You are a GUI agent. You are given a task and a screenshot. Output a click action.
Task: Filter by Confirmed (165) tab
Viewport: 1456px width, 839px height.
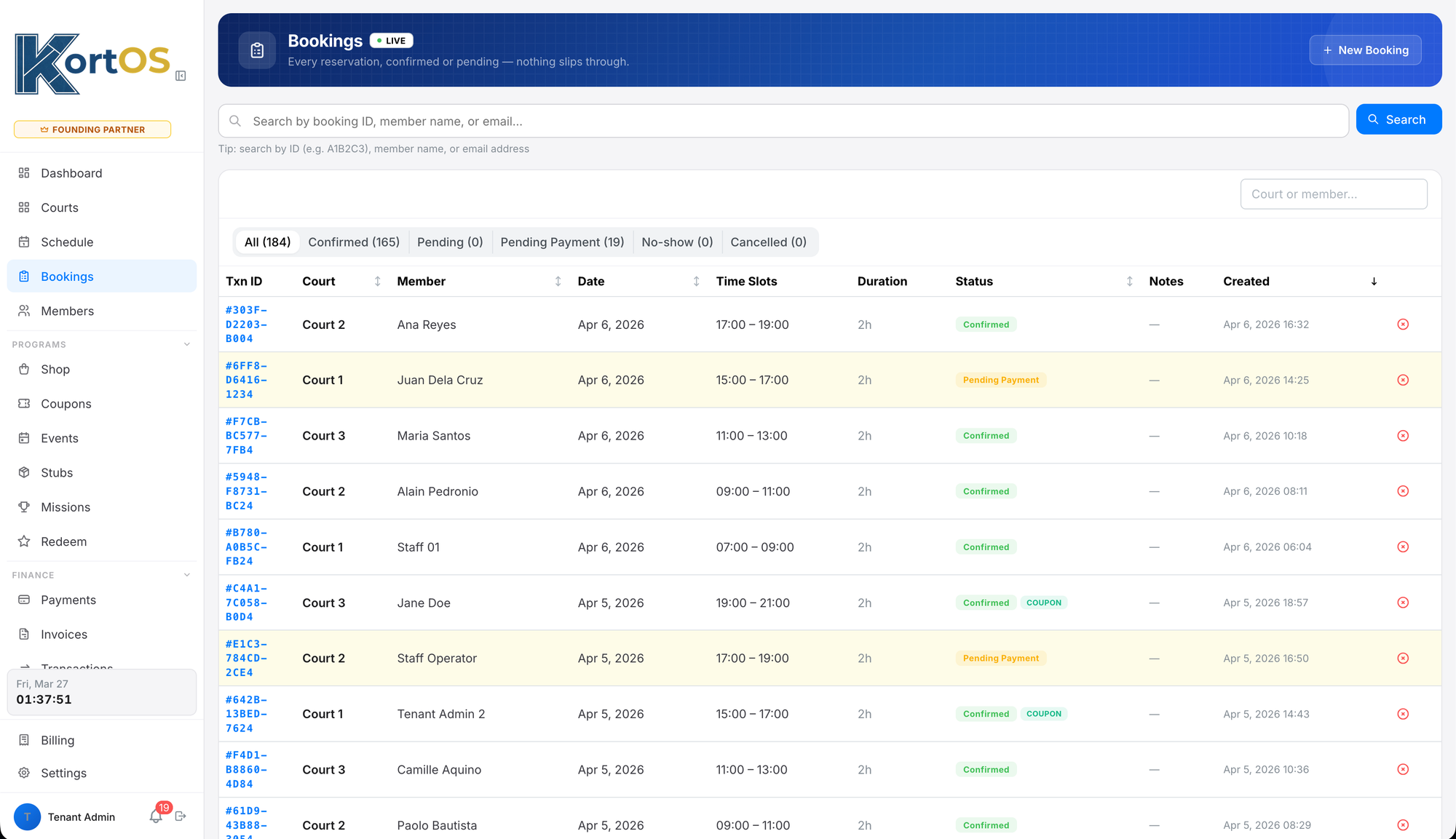(354, 242)
